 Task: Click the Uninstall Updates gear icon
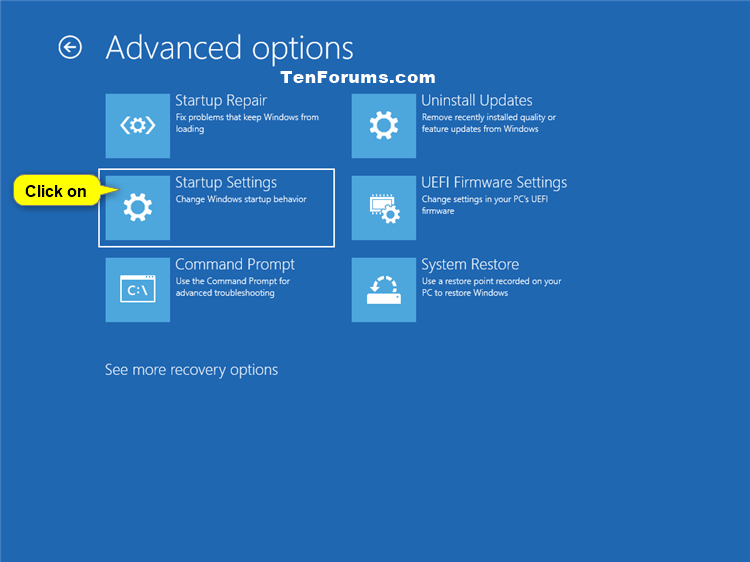(x=384, y=126)
